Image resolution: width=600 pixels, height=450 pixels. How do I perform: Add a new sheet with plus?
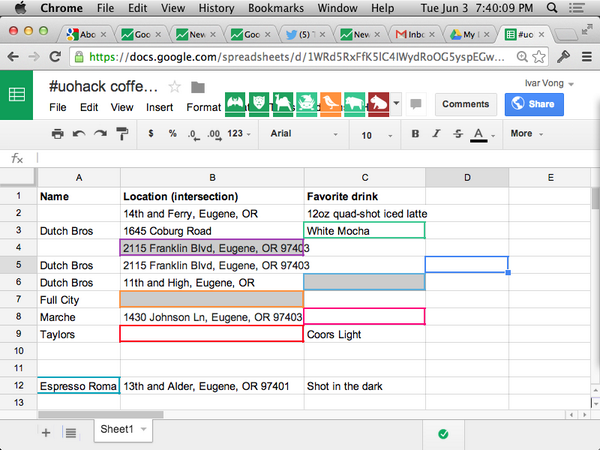[x=46, y=433]
